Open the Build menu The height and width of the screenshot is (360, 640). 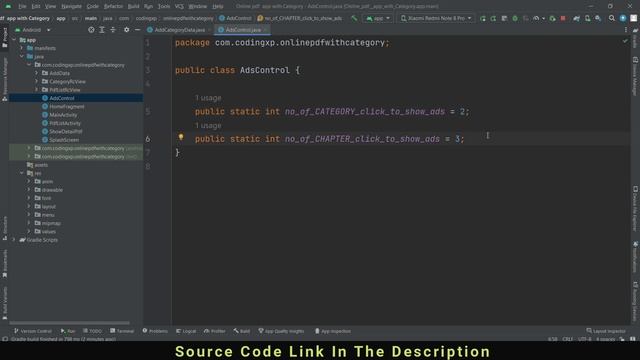(133, 6)
